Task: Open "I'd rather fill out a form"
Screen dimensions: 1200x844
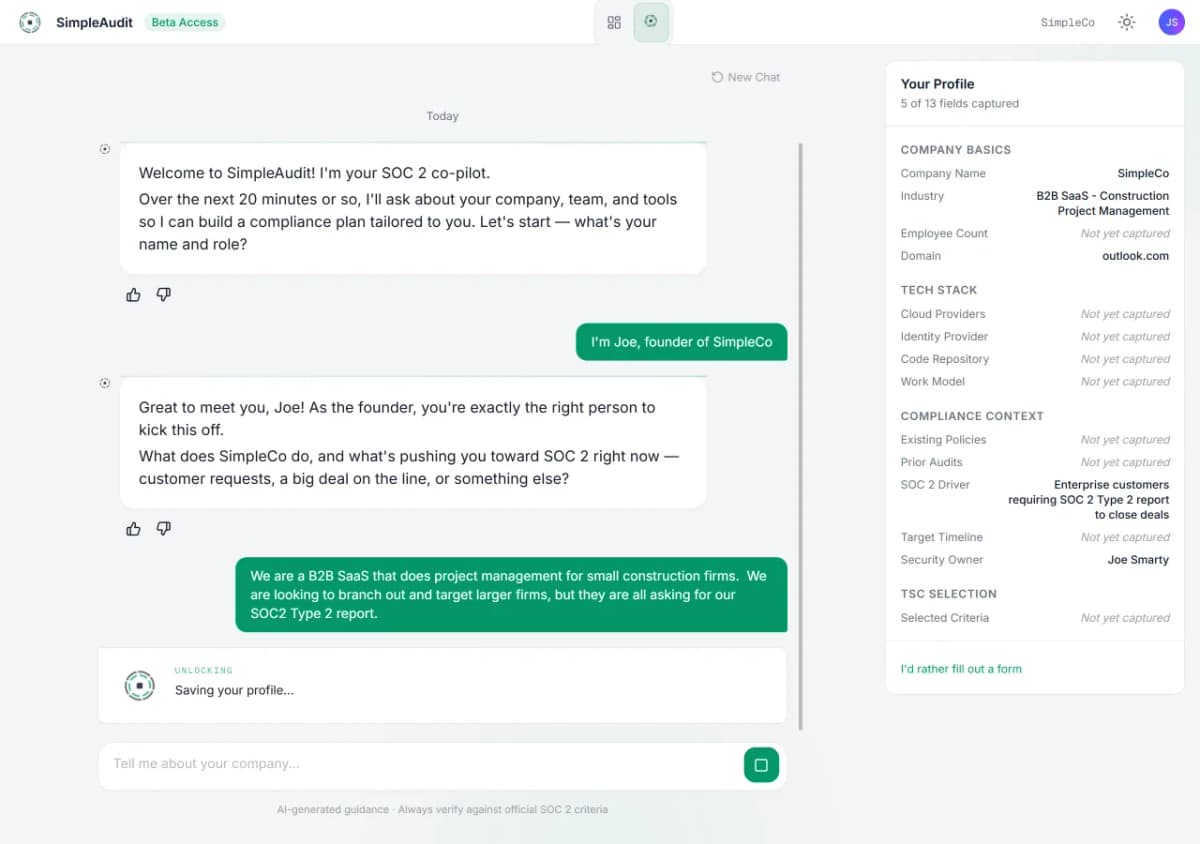Action: 960,668
